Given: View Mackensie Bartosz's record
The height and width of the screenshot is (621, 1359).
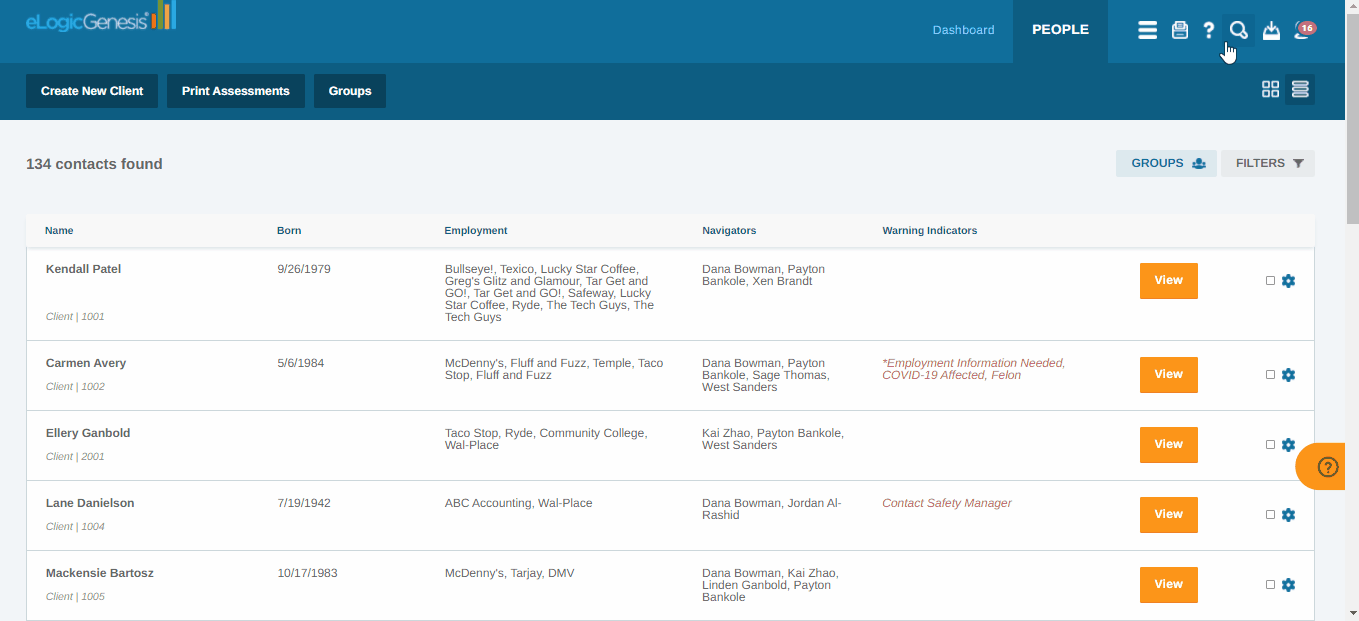Looking at the screenshot, I should [x=1168, y=584].
